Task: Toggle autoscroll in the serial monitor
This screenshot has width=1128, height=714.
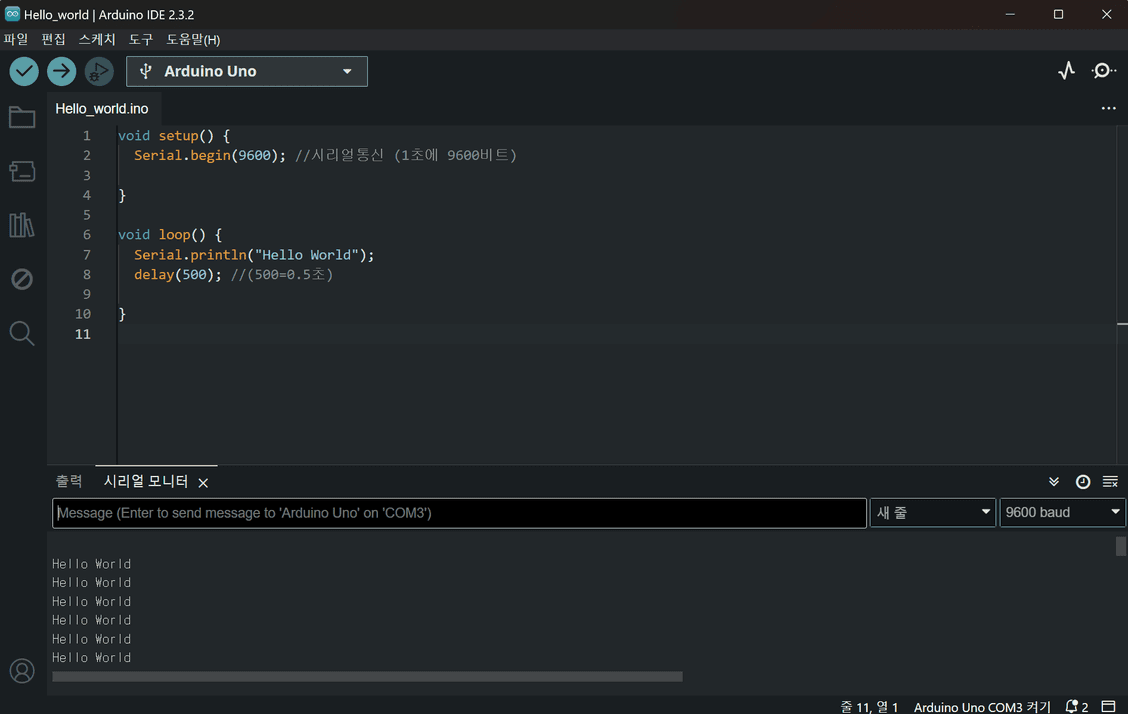Action: [1053, 482]
